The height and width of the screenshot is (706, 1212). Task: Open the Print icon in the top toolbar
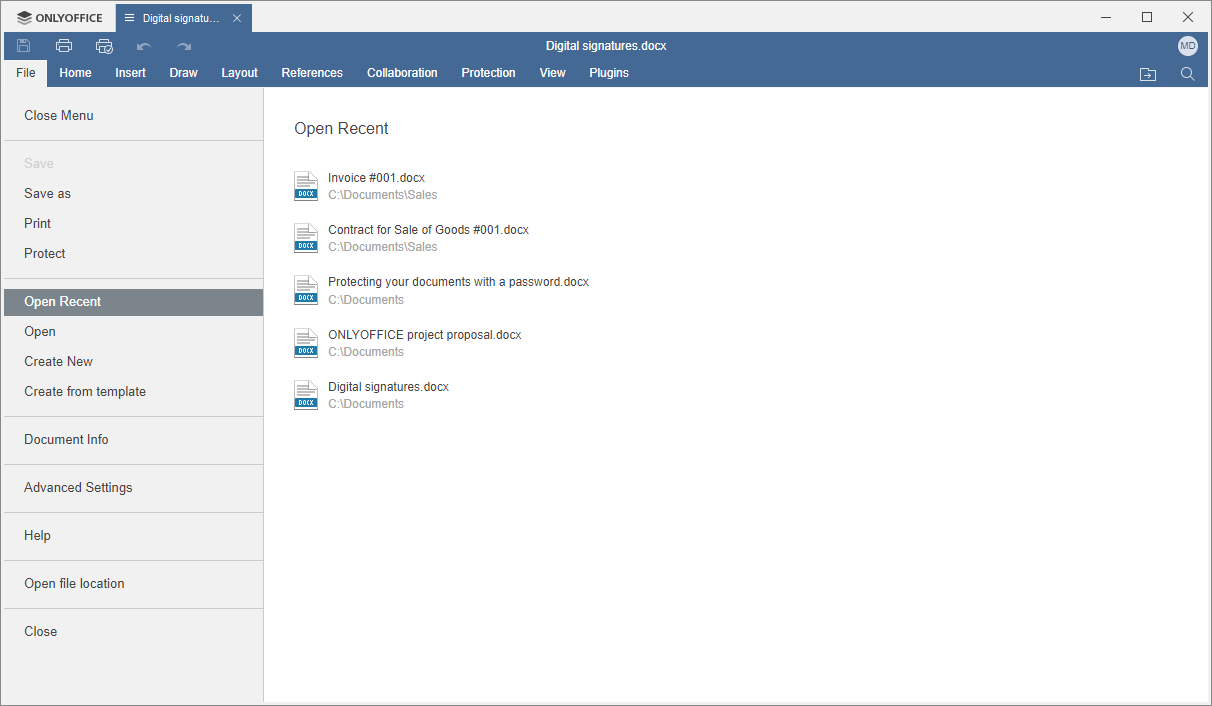[63, 45]
